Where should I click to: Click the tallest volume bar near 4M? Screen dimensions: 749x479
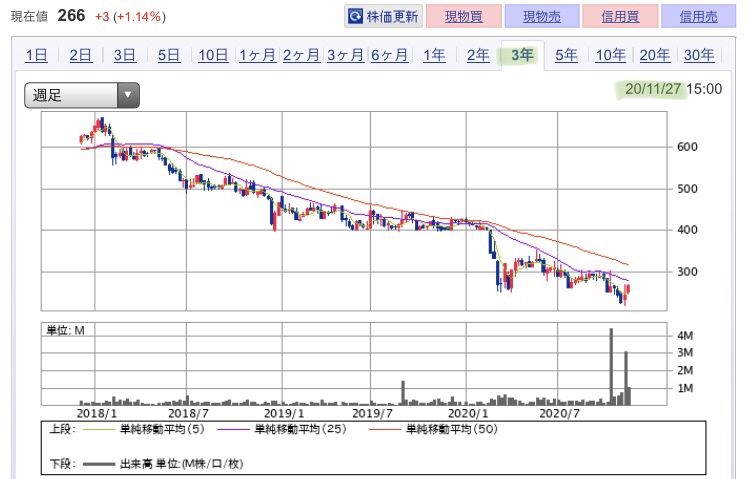pos(611,366)
